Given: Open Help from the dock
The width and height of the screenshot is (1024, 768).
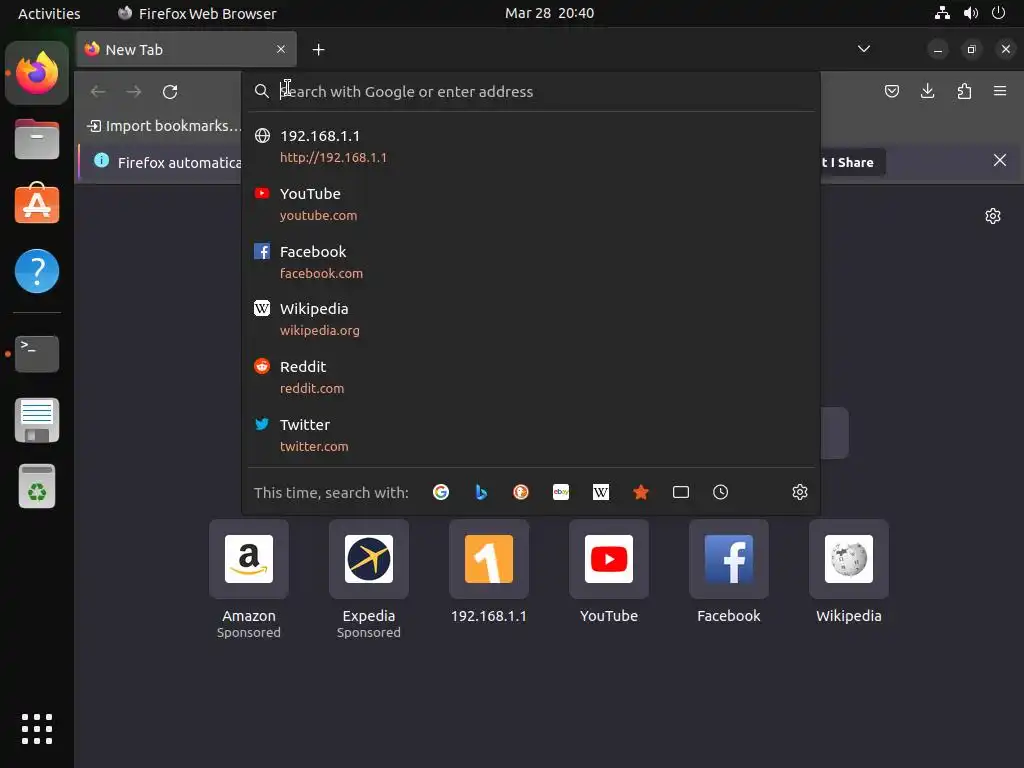Looking at the screenshot, I should coord(37,271).
